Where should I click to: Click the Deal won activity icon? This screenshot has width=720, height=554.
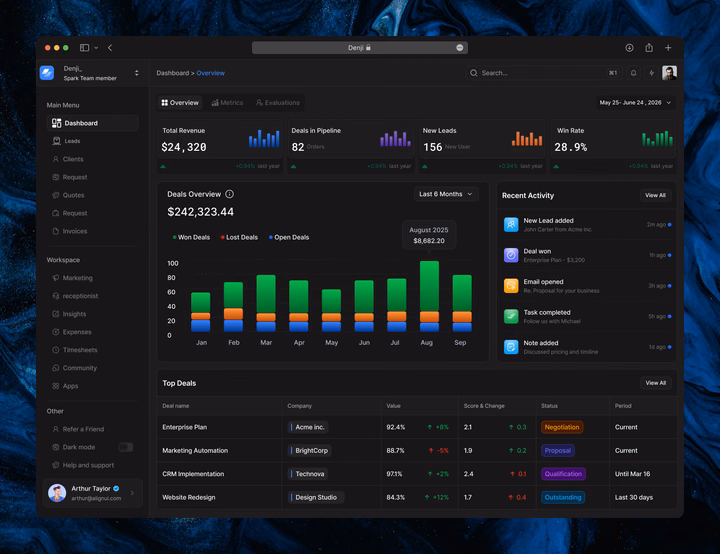pyautogui.click(x=511, y=255)
